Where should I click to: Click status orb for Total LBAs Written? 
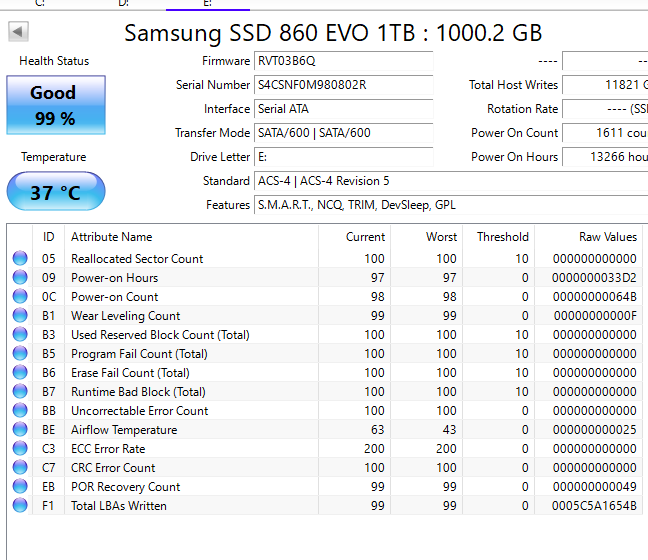(20, 505)
